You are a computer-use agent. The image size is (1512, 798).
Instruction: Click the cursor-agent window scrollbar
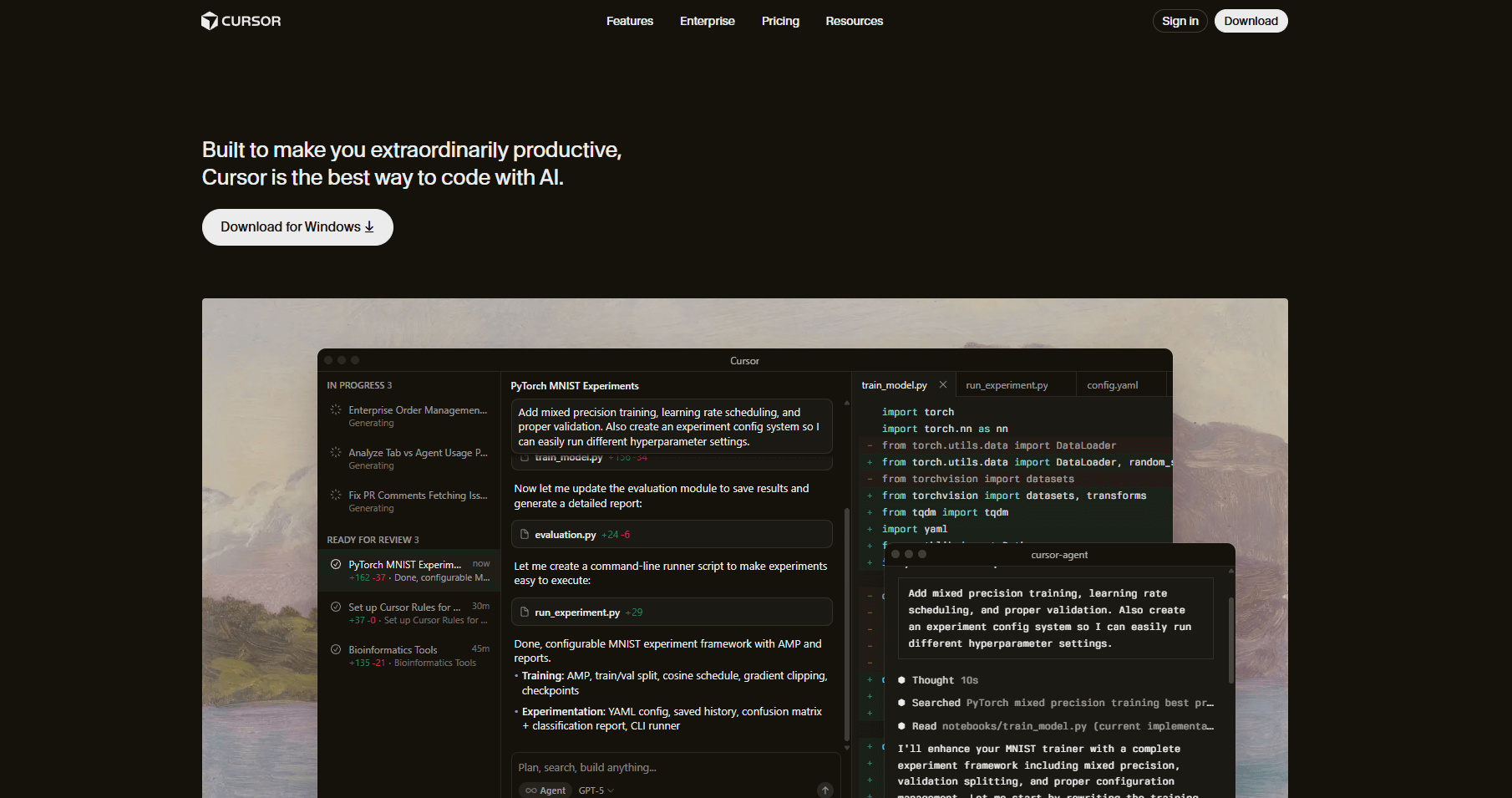coord(1231,639)
